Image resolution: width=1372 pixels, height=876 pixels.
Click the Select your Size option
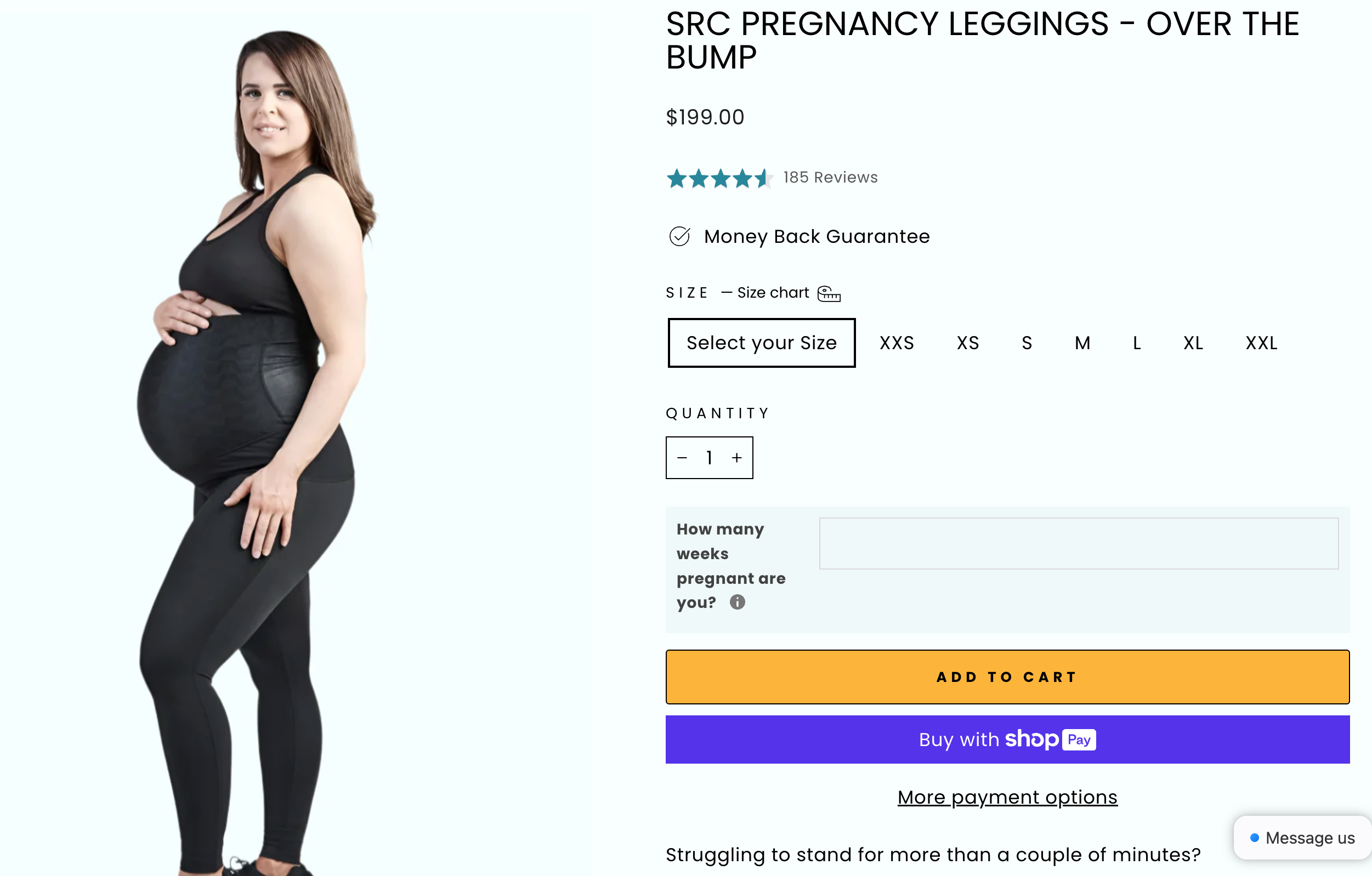coord(761,343)
